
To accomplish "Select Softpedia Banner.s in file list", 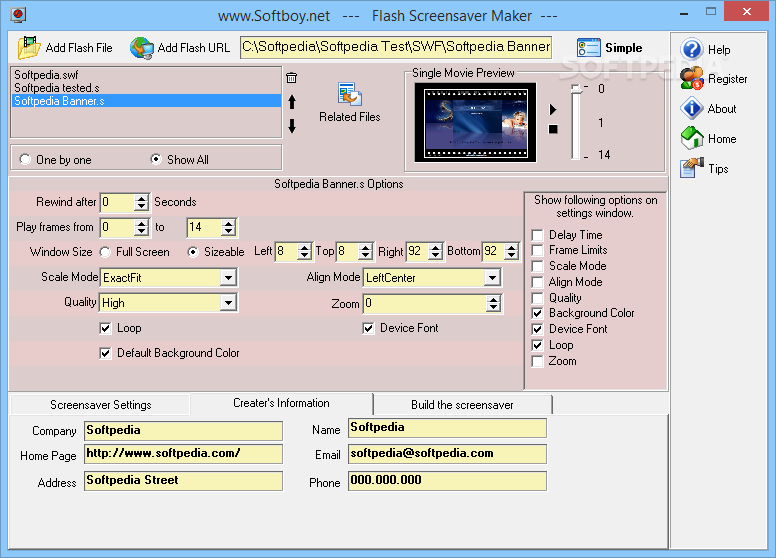I will click(146, 101).
